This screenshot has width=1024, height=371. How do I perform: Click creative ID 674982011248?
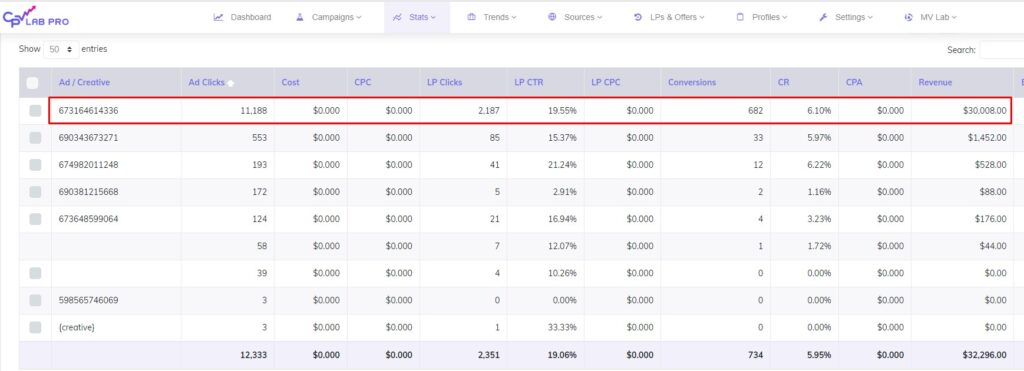coord(89,165)
